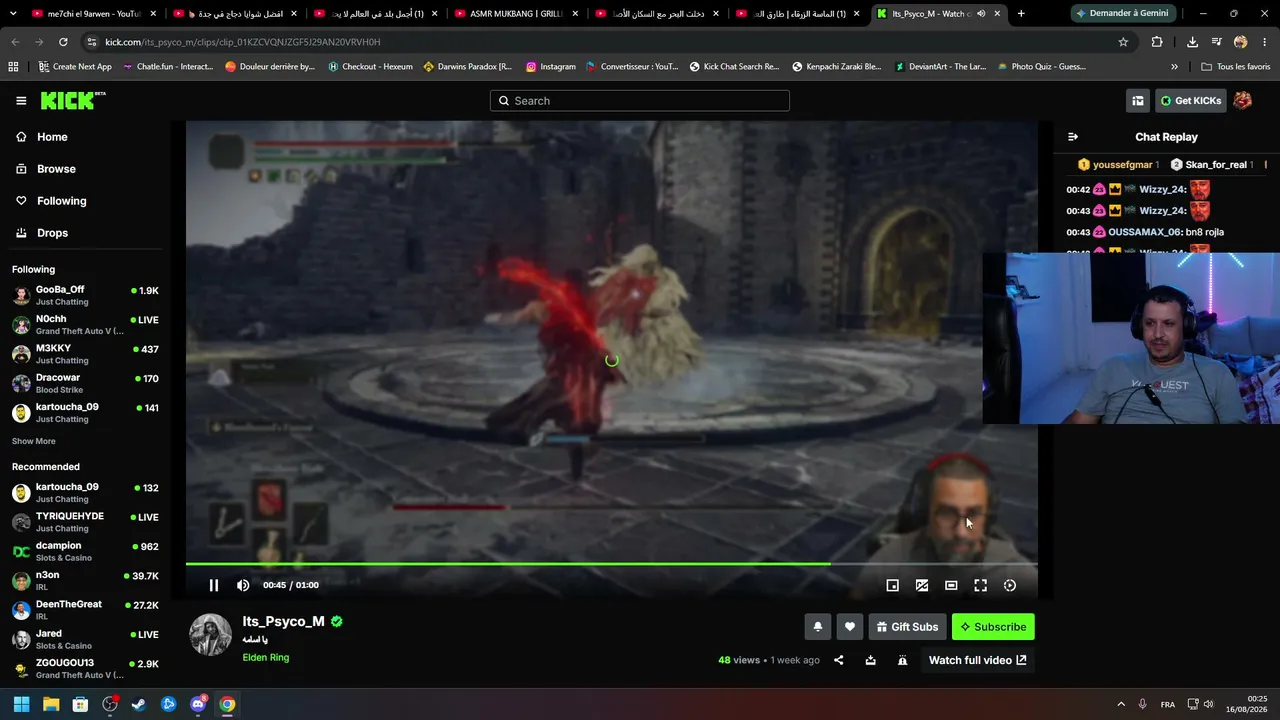
Task: Bookmark this page with the star
Action: (1123, 42)
